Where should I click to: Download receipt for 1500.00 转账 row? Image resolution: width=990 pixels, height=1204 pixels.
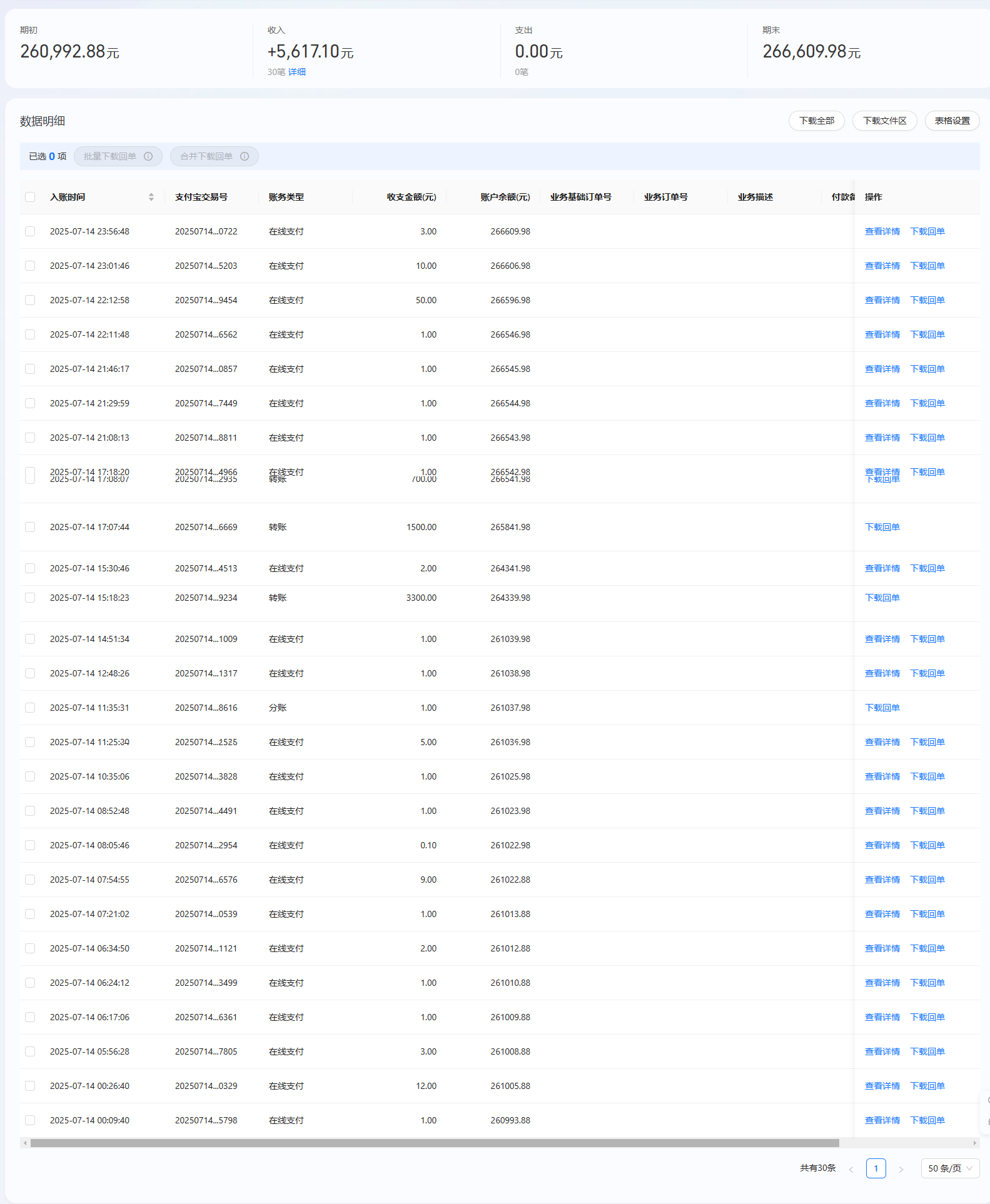coord(882,527)
